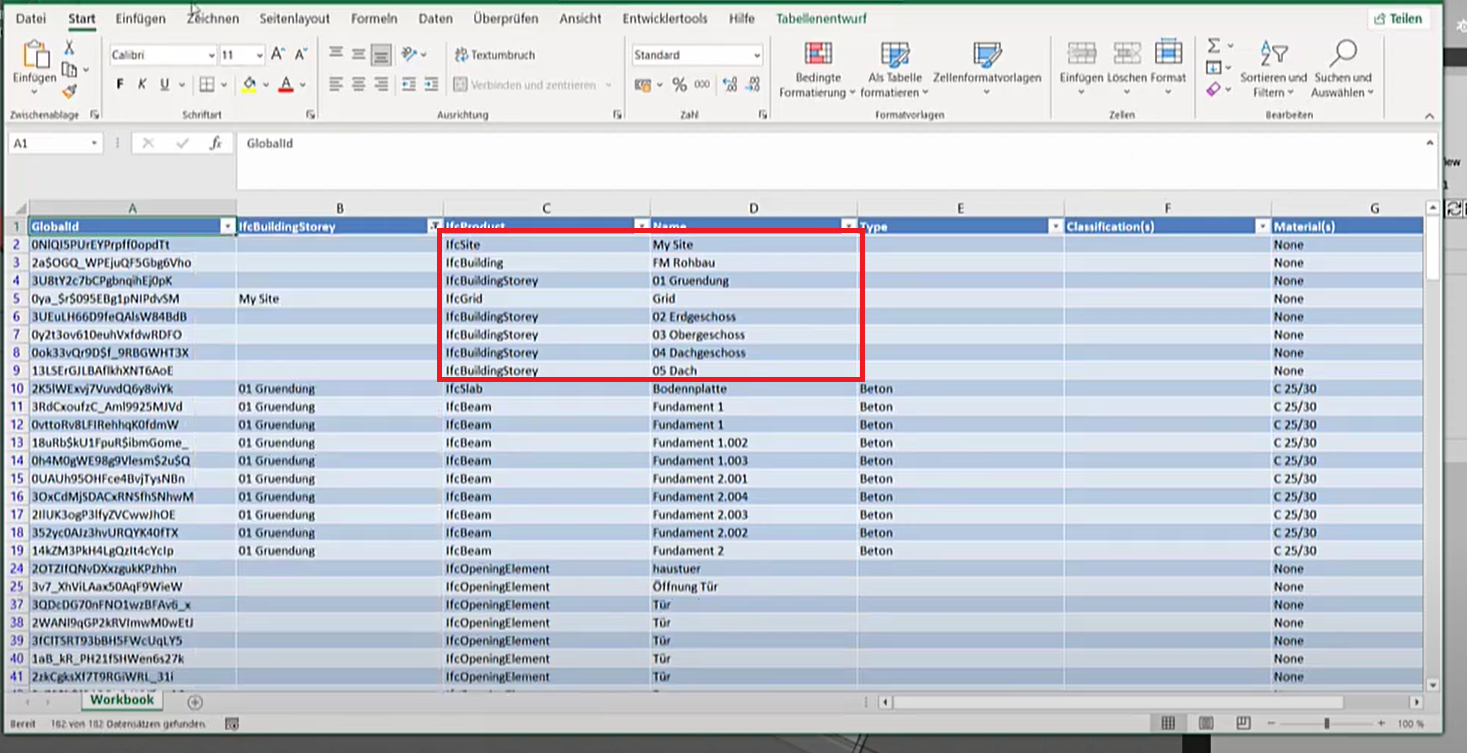1467x753 pixels.
Task: Toggle underline U formatting
Action: tap(165, 85)
